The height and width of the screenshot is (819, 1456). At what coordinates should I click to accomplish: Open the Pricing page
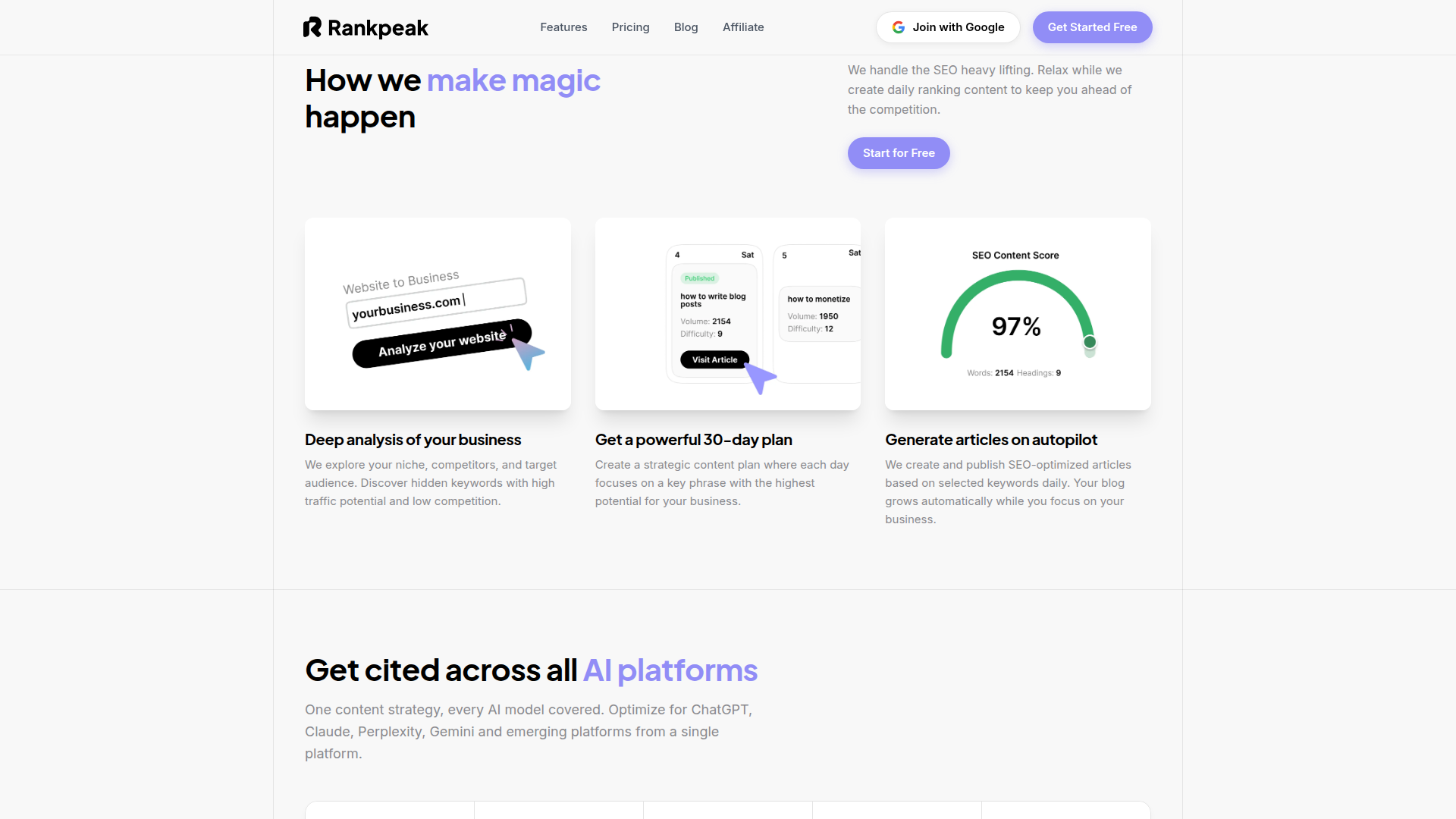click(630, 27)
